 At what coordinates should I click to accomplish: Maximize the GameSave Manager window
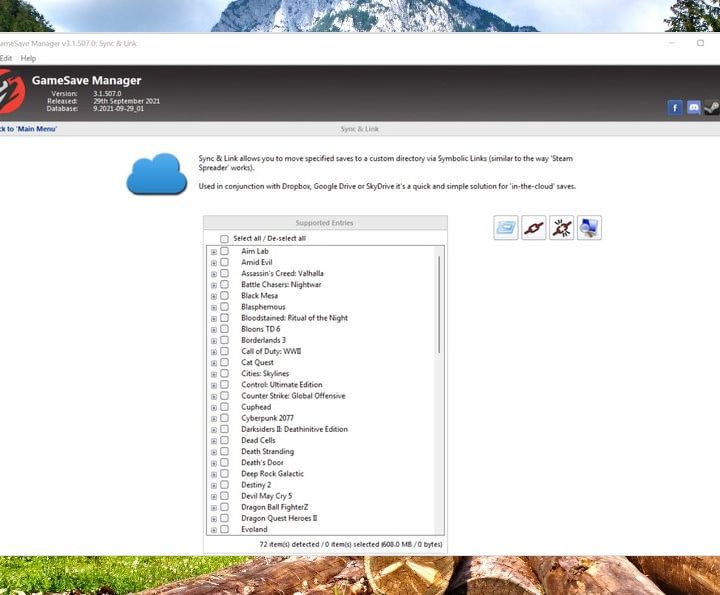point(700,43)
